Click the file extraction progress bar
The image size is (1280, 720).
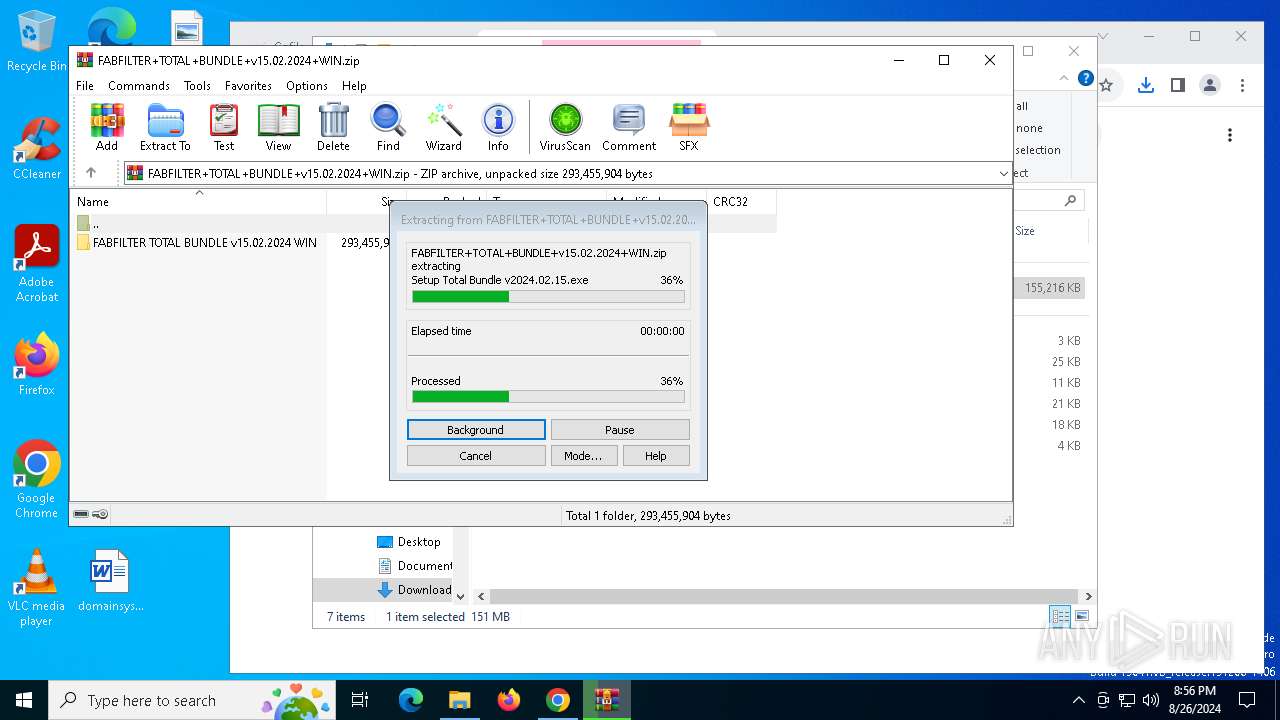click(548, 297)
